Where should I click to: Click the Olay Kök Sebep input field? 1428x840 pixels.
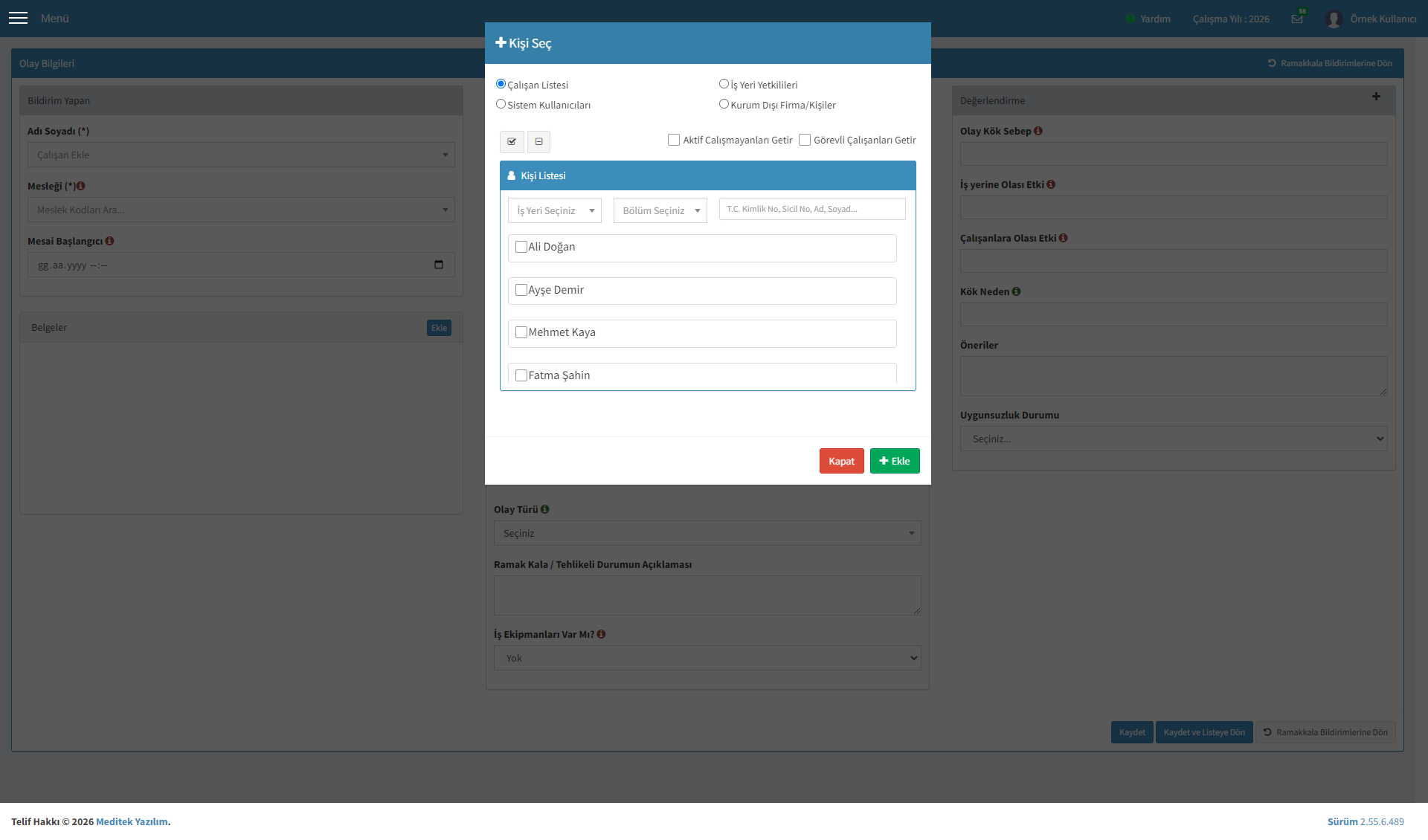coord(1174,154)
